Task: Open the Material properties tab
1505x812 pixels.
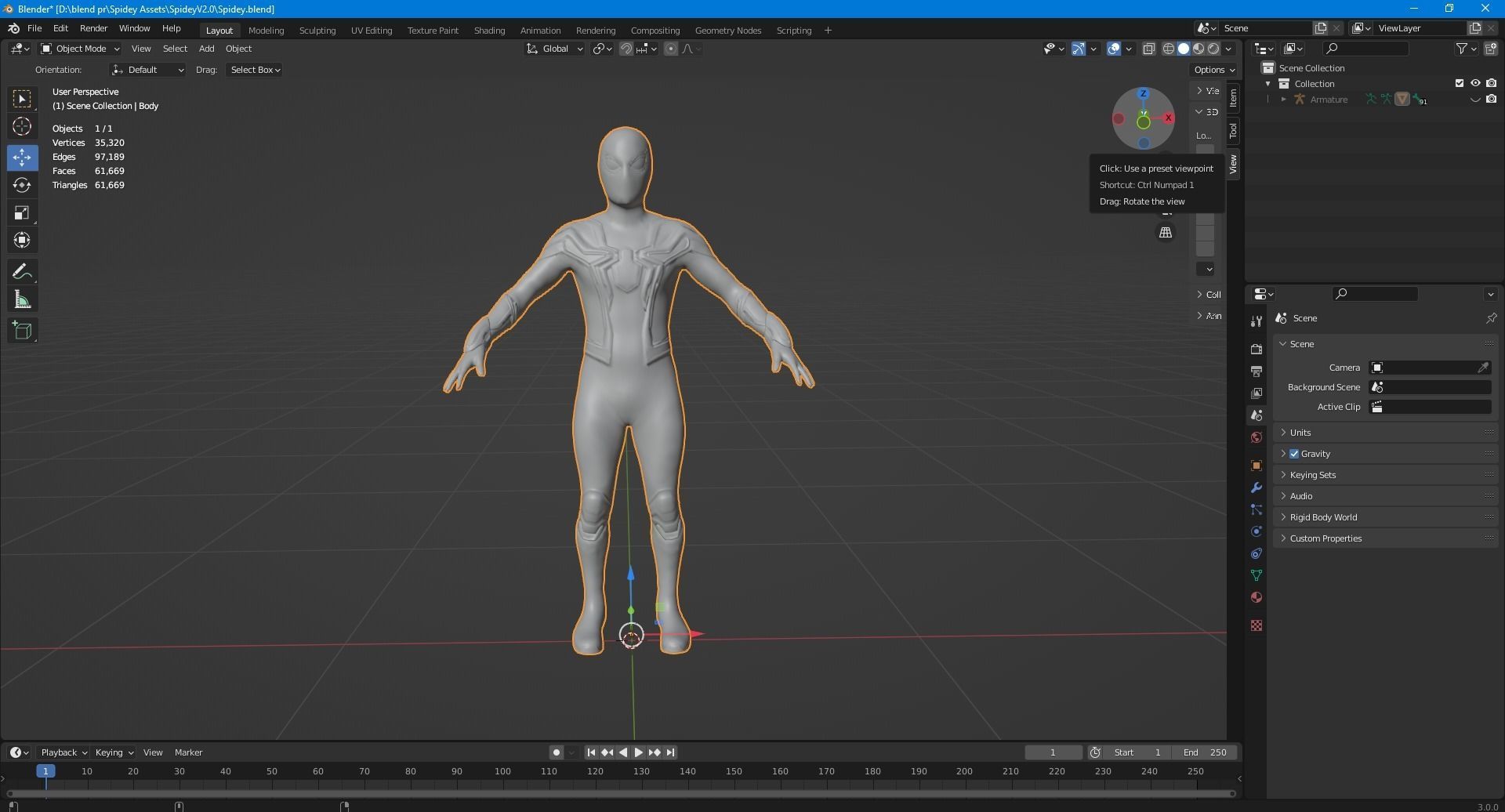Action: click(1257, 597)
